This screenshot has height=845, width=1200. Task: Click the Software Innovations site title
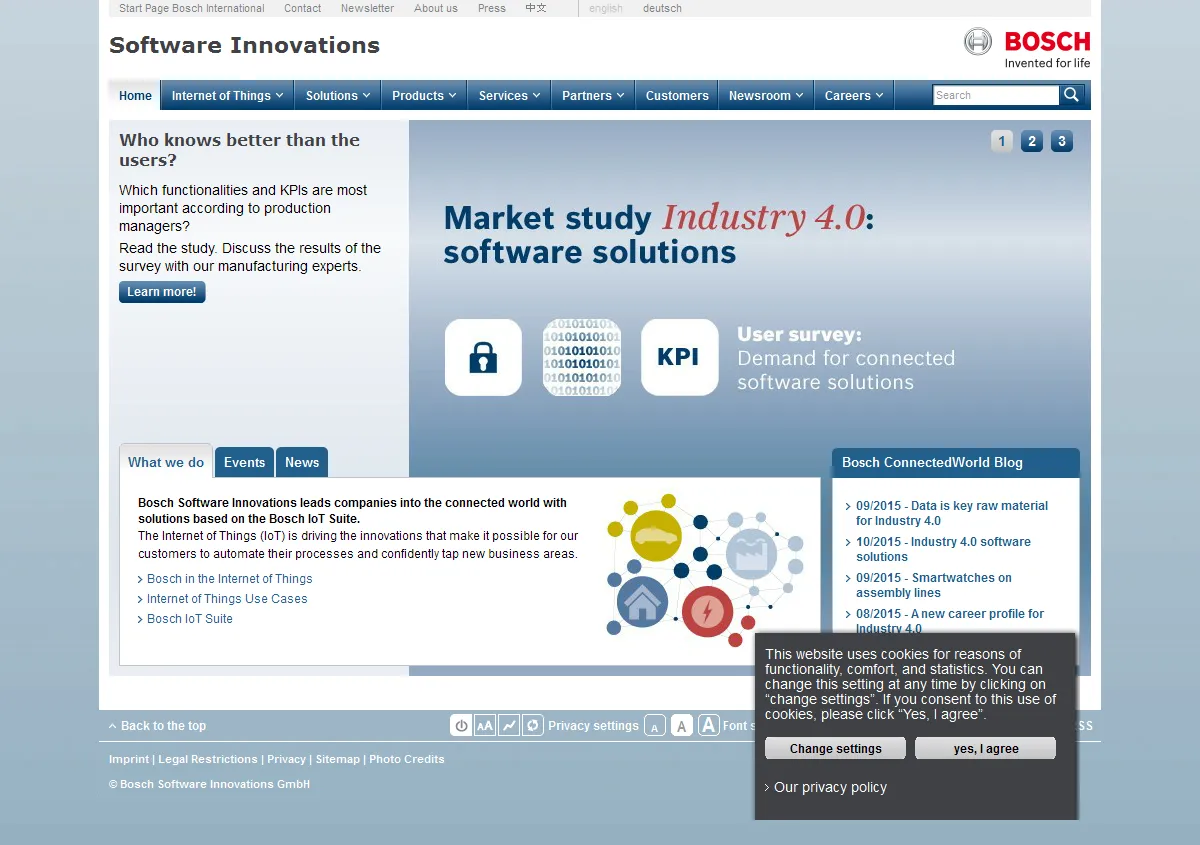245,45
